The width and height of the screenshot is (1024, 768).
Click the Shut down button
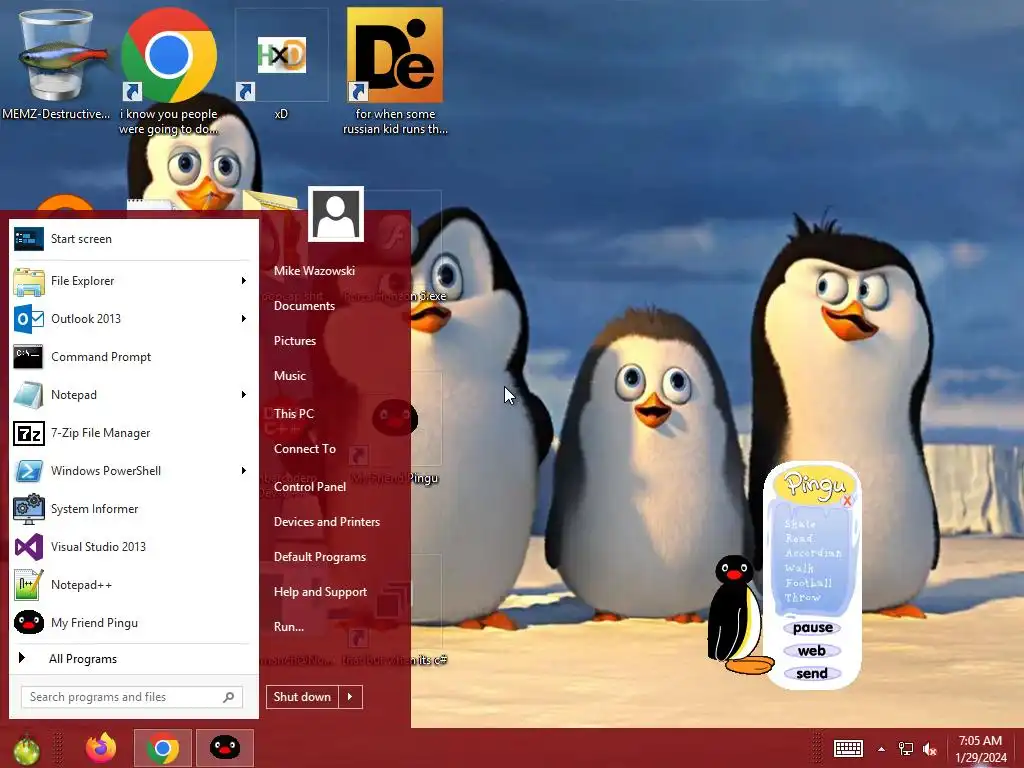pyautogui.click(x=302, y=697)
